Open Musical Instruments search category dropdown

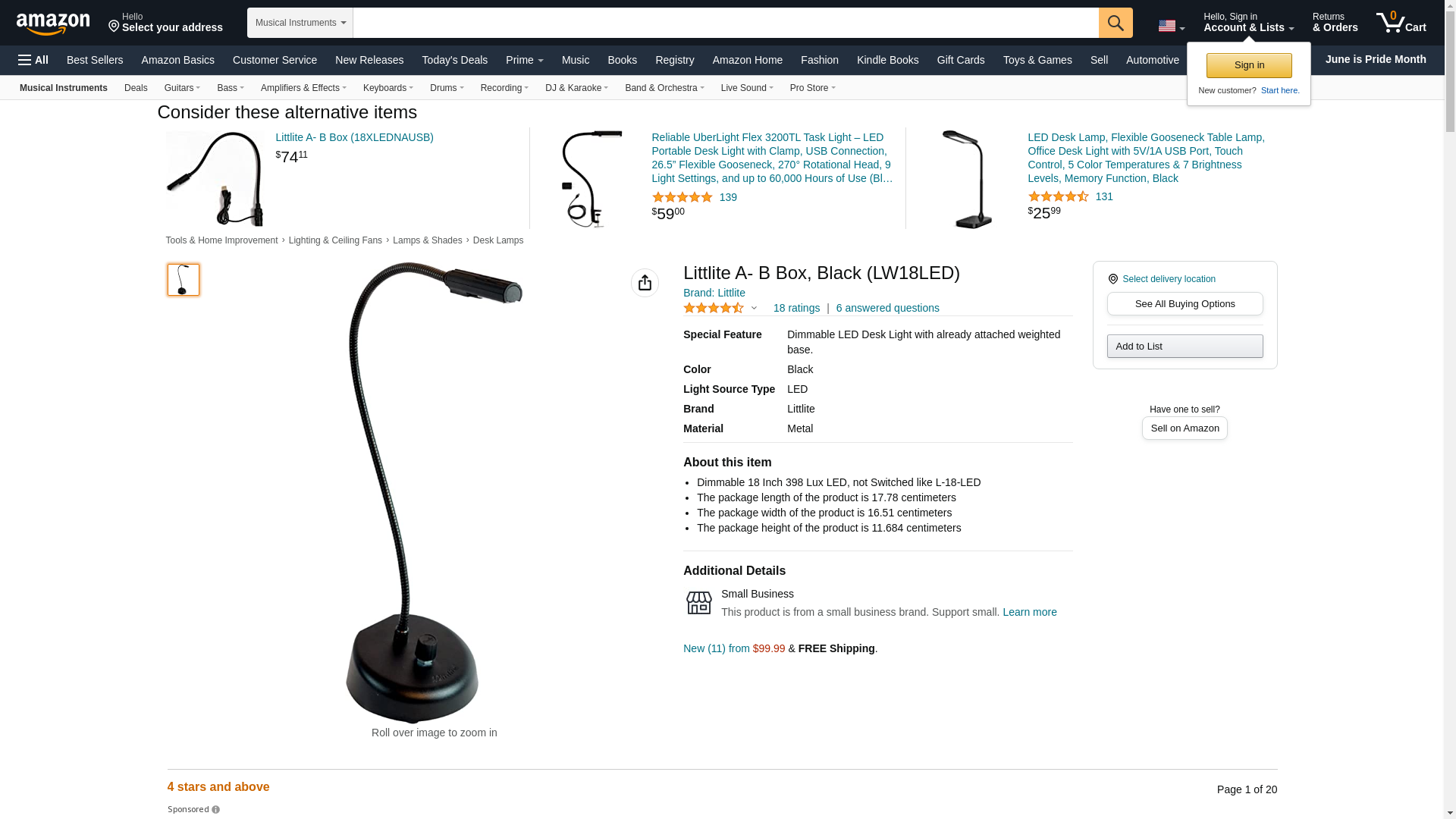pos(300,23)
